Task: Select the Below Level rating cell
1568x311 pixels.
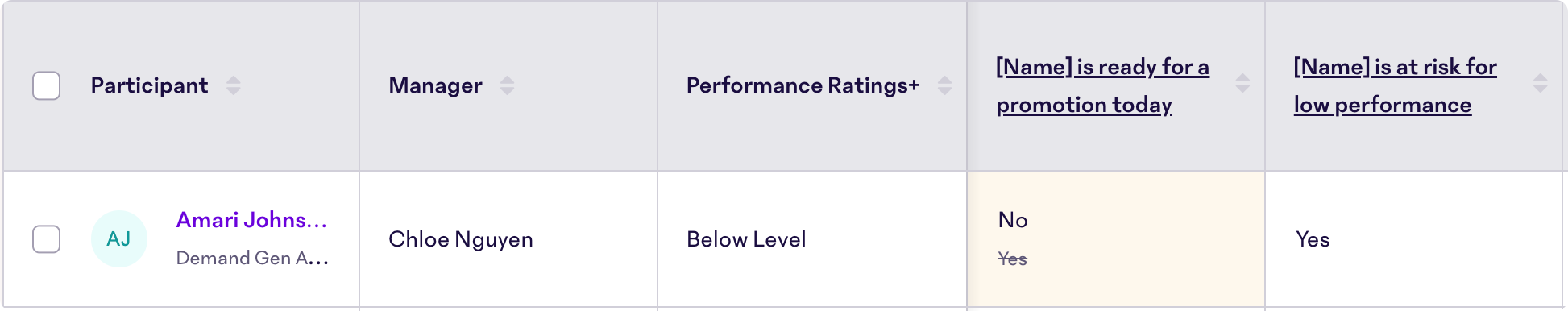Action: pyautogui.click(x=812, y=239)
